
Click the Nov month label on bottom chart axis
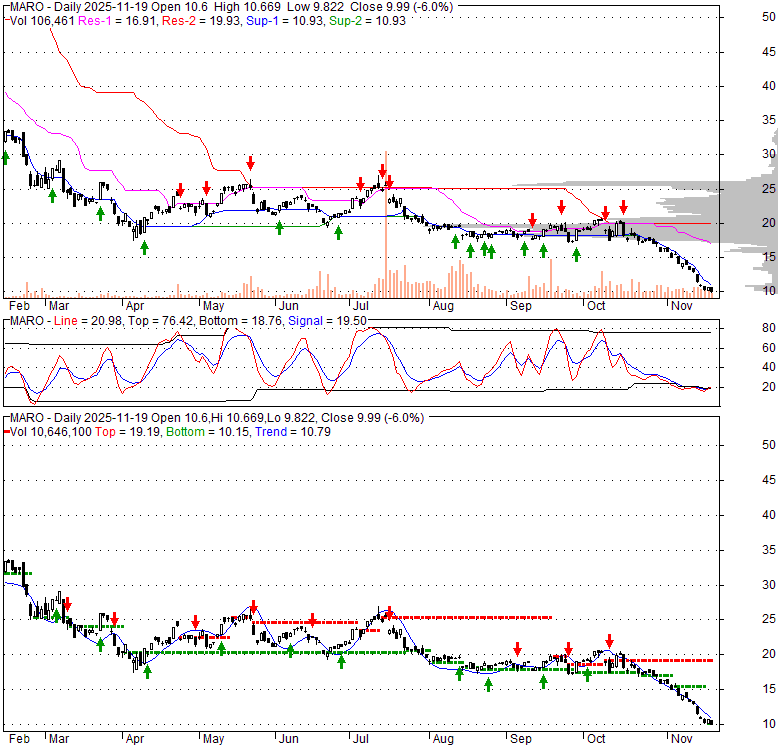point(682,737)
